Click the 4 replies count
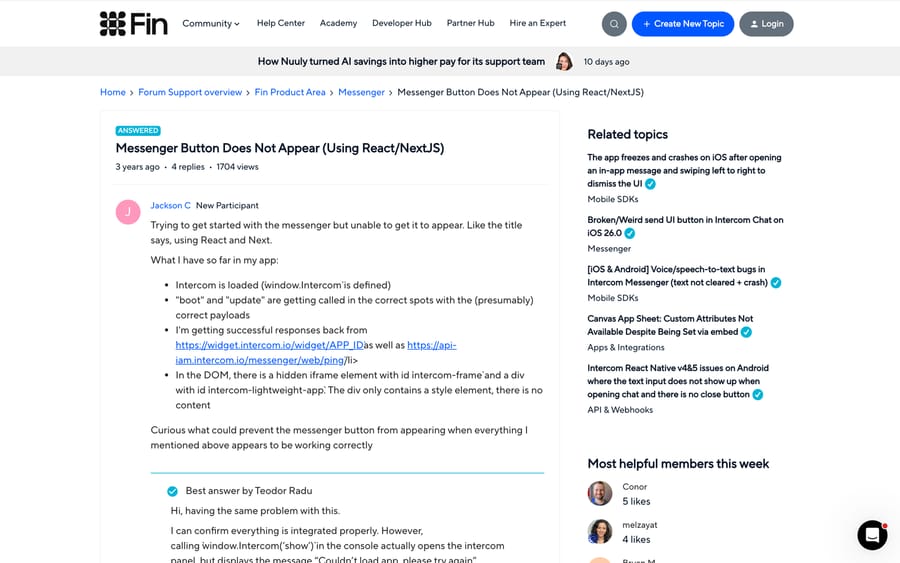900x563 pixels. pyautogui.click(x=188, y=167)
